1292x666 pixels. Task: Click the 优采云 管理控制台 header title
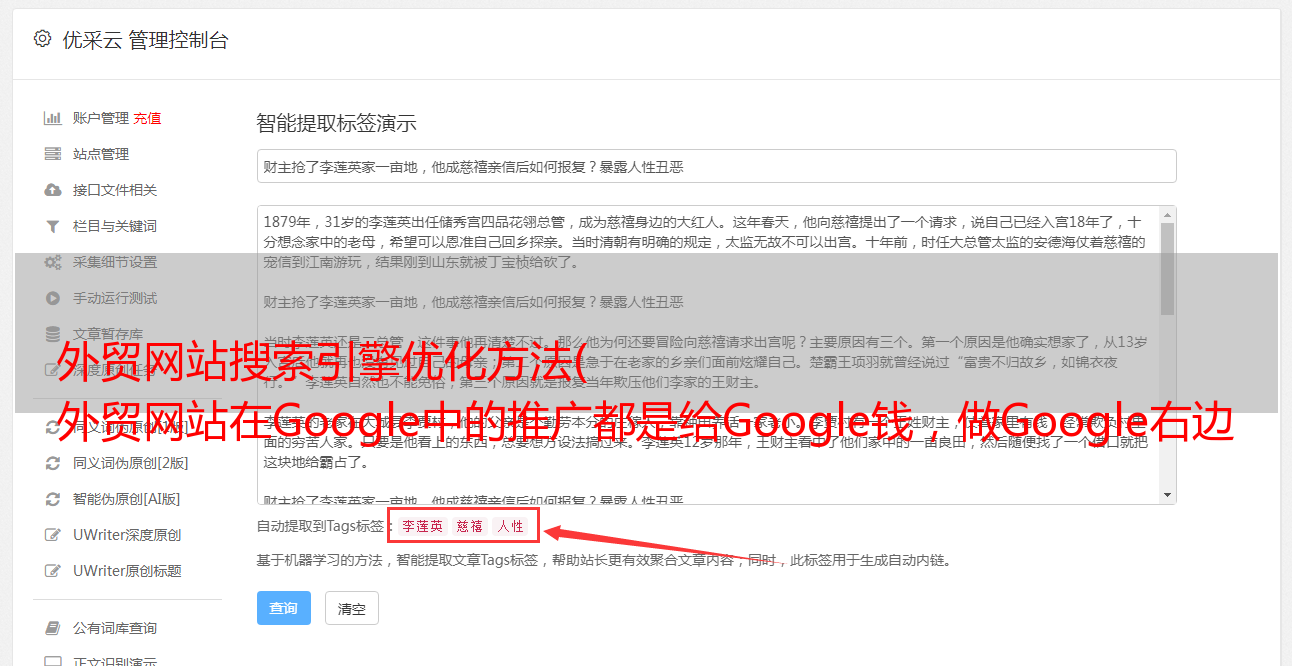click(x=146, y=40)
